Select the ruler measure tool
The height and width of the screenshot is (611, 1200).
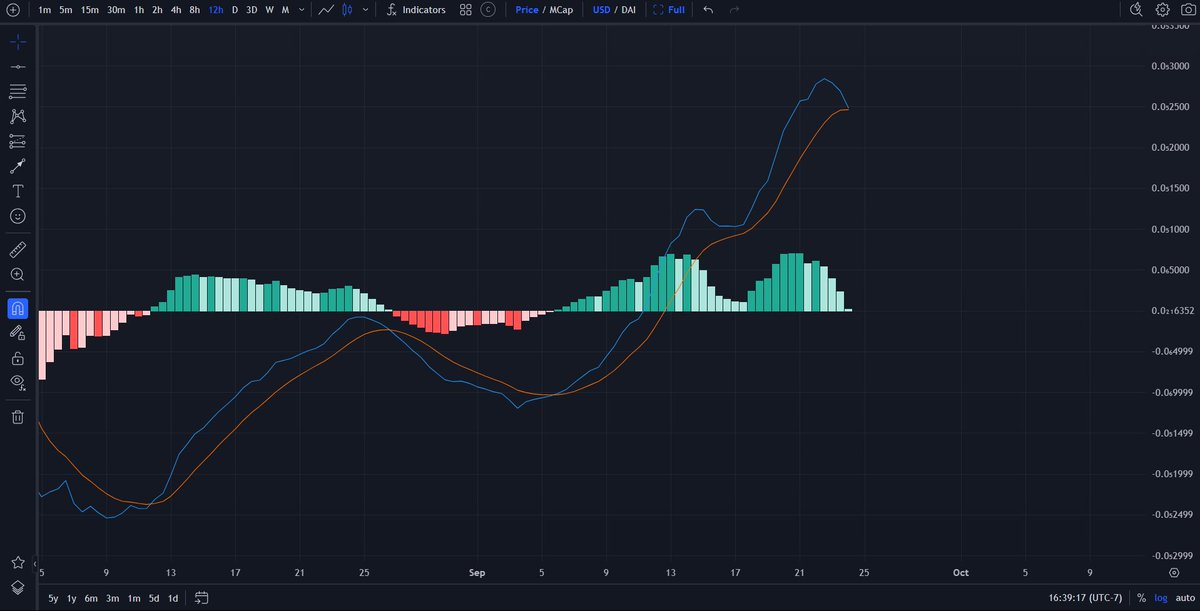click(x=18, y=249)
